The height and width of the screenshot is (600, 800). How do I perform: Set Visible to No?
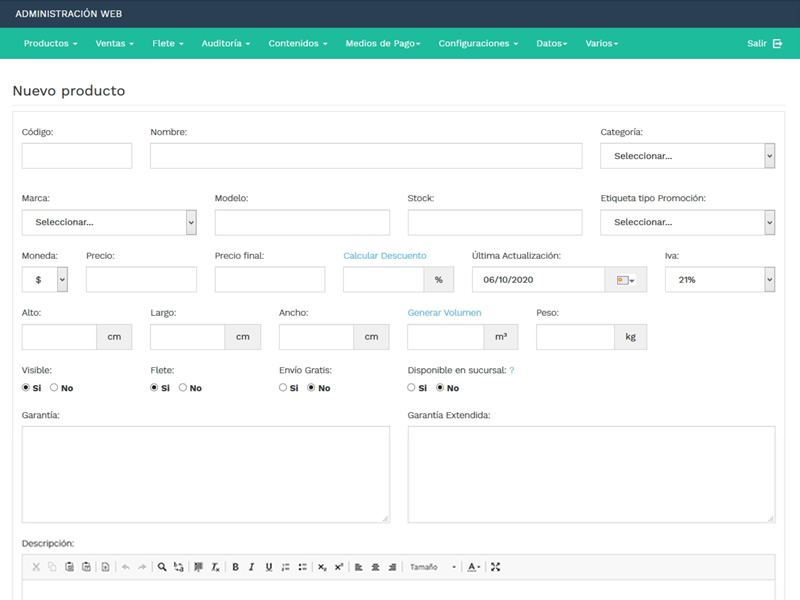[54, 388]
